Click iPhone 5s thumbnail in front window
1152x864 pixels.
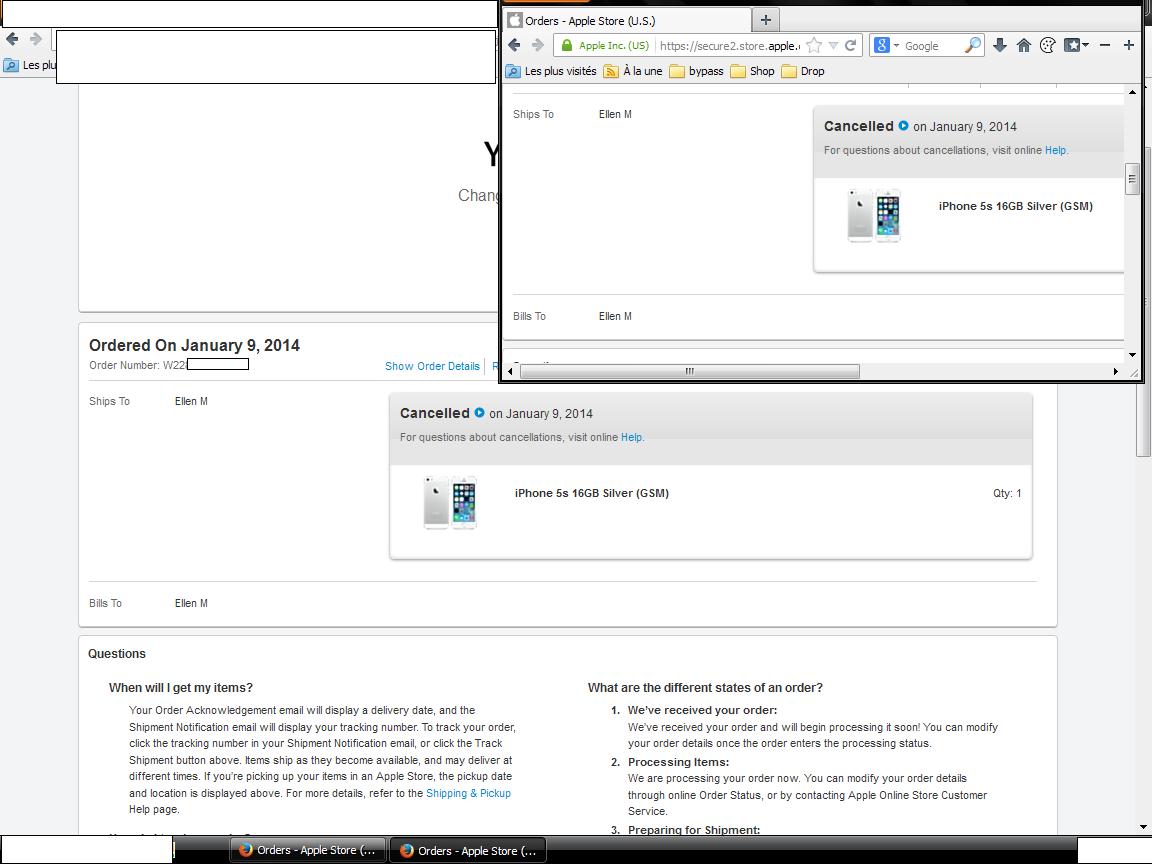coord(874,215)
